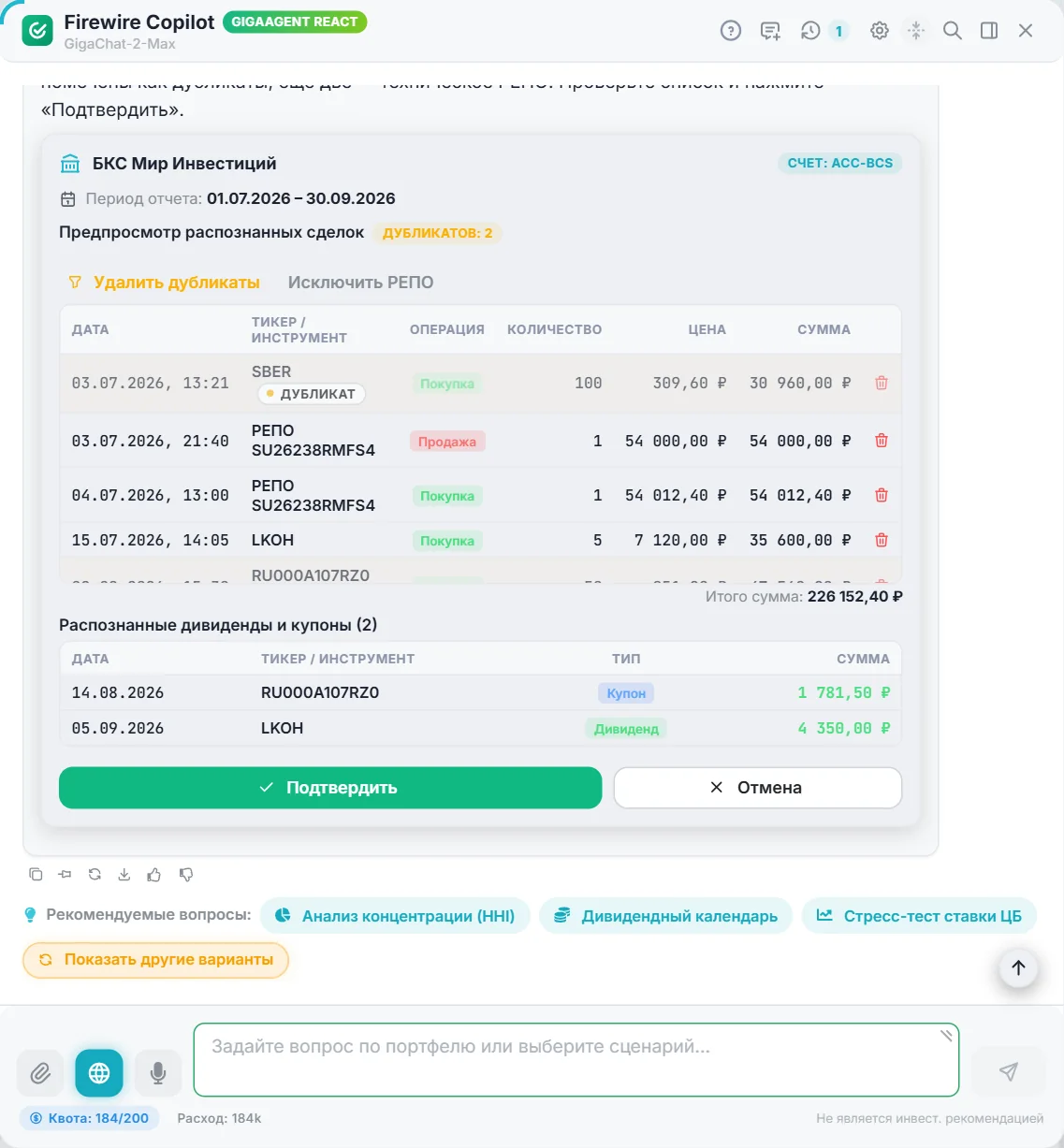
Task: Click the ДУБЛИКАТОВ: 2 badge
Action: pyautogui.click(x=438, y=233)
